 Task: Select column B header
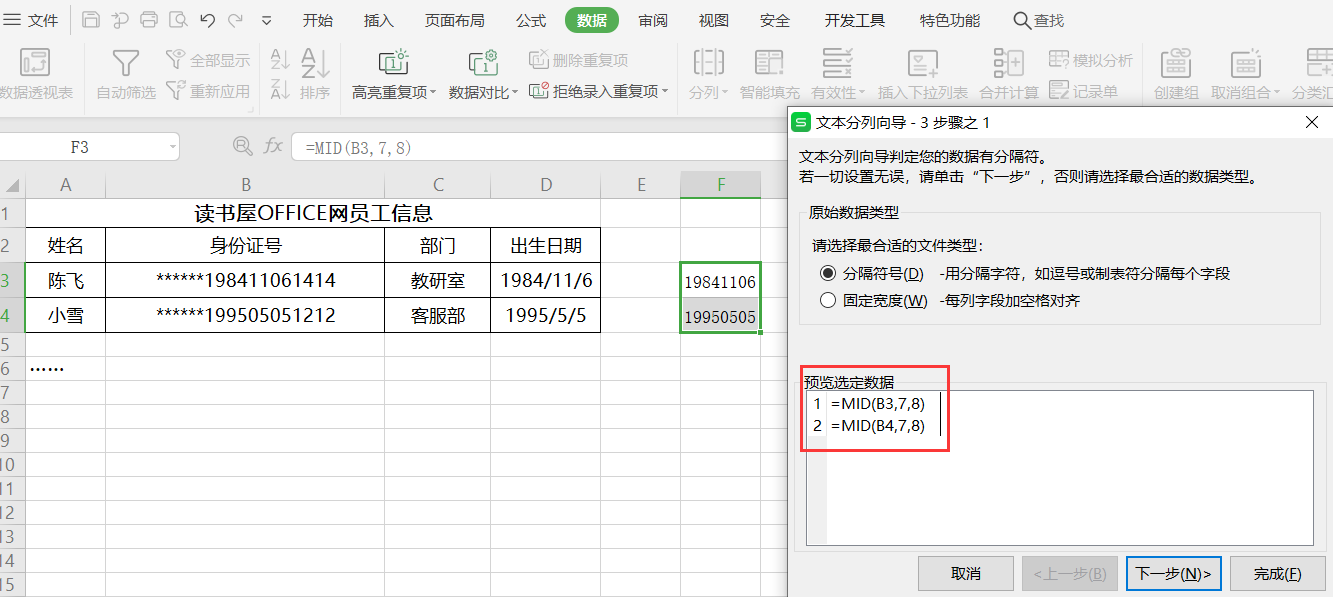pos(245,185)
